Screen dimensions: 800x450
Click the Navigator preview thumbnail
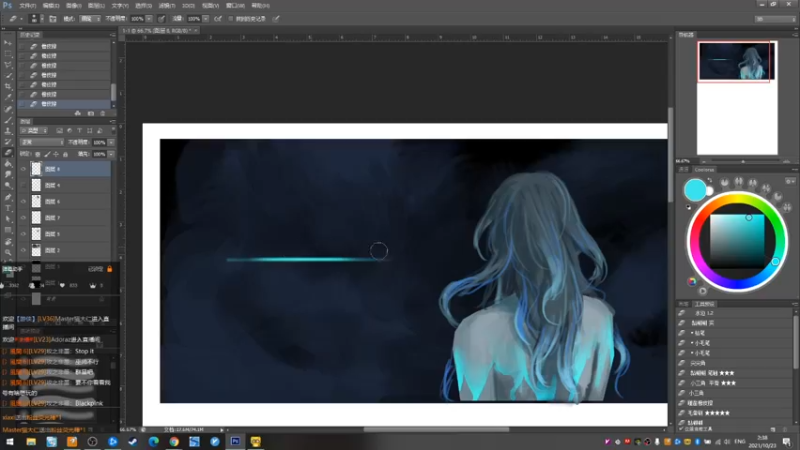737,61
